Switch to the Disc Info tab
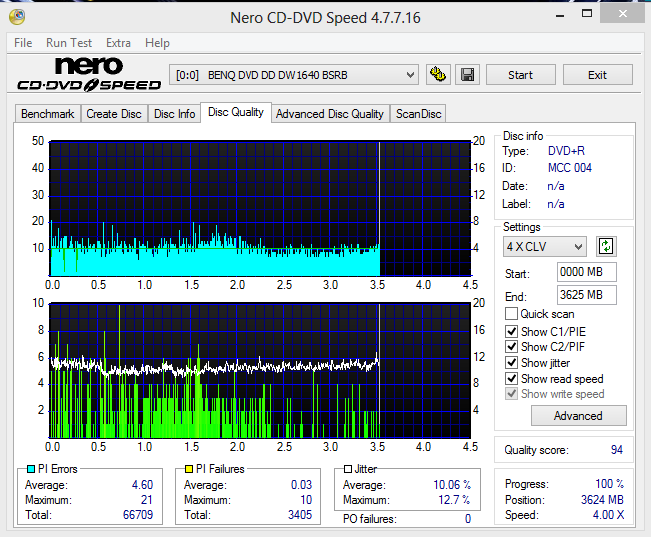Image resolution: width=651 pixels, height=537 pixels. 174,114
